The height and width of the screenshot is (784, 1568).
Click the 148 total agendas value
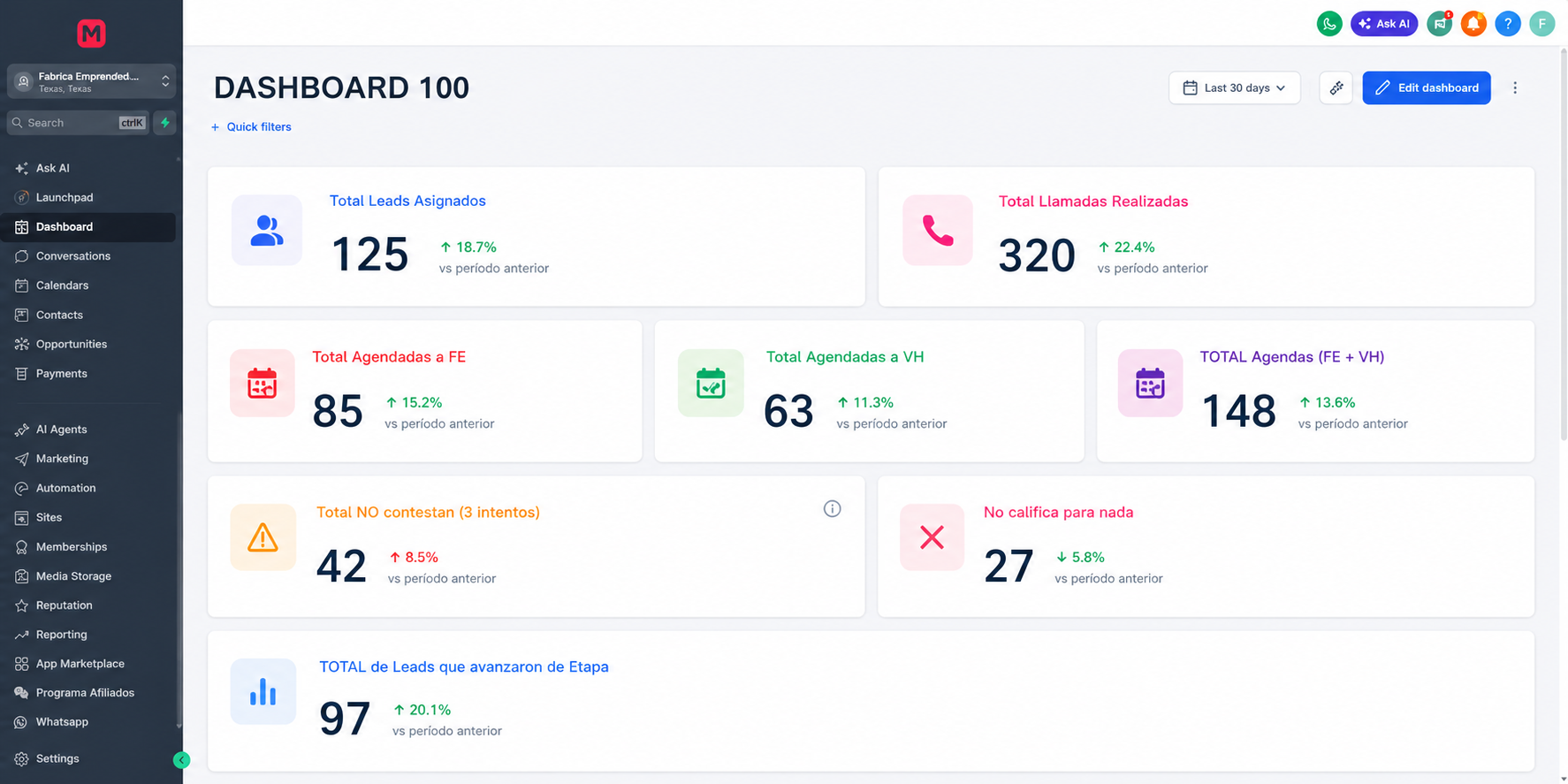coord(1239,411)
